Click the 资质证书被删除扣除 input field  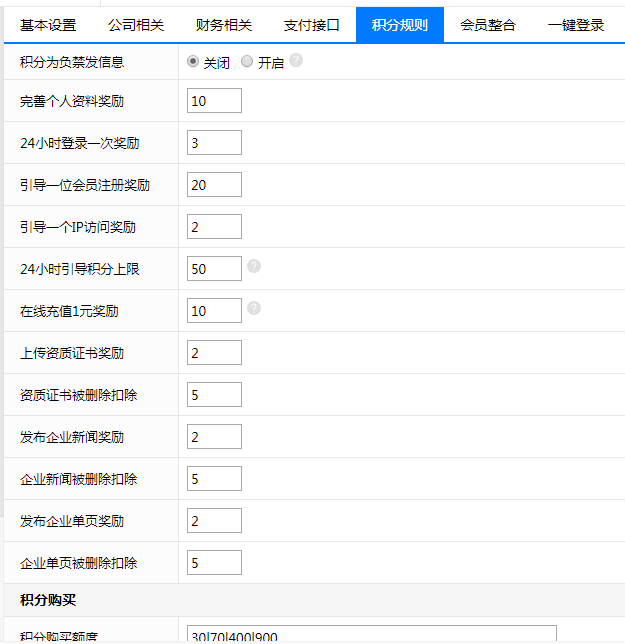click(214, 395)
